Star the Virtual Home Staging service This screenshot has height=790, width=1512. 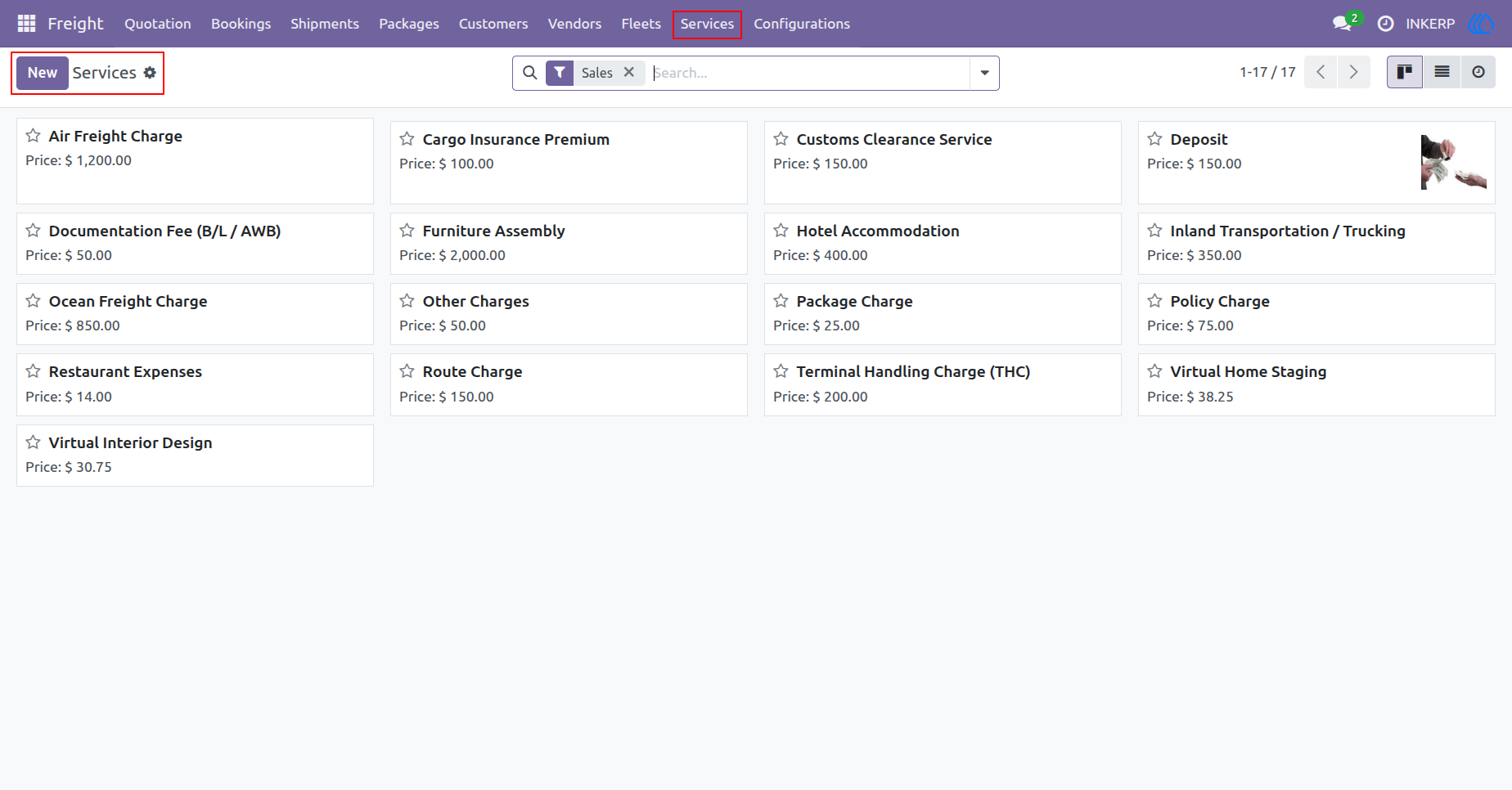1154,371
